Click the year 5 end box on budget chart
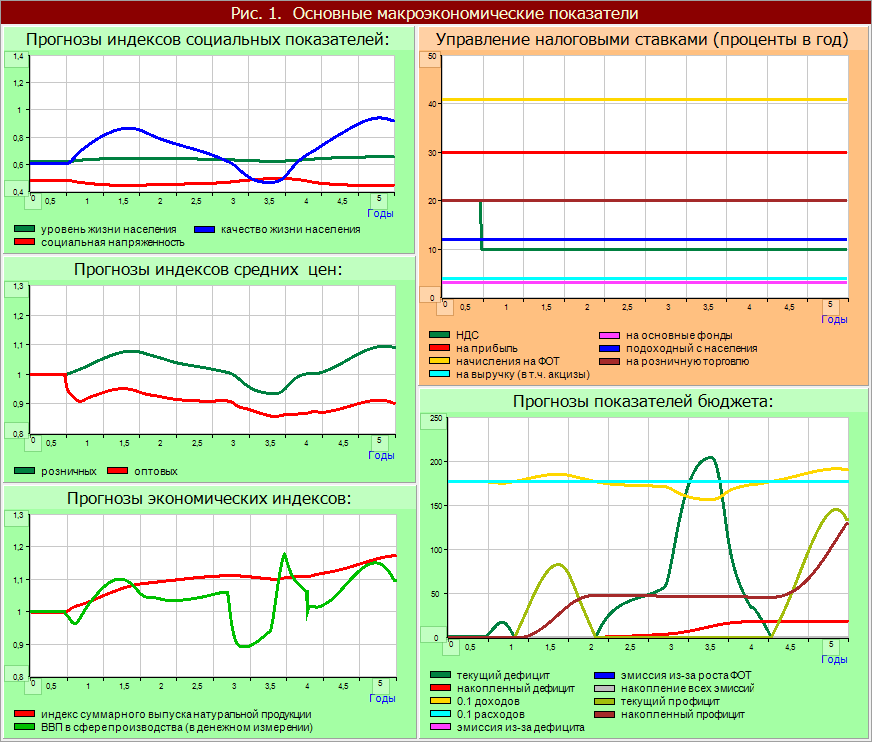The image size is (872, 742). (x=831, y=646)
